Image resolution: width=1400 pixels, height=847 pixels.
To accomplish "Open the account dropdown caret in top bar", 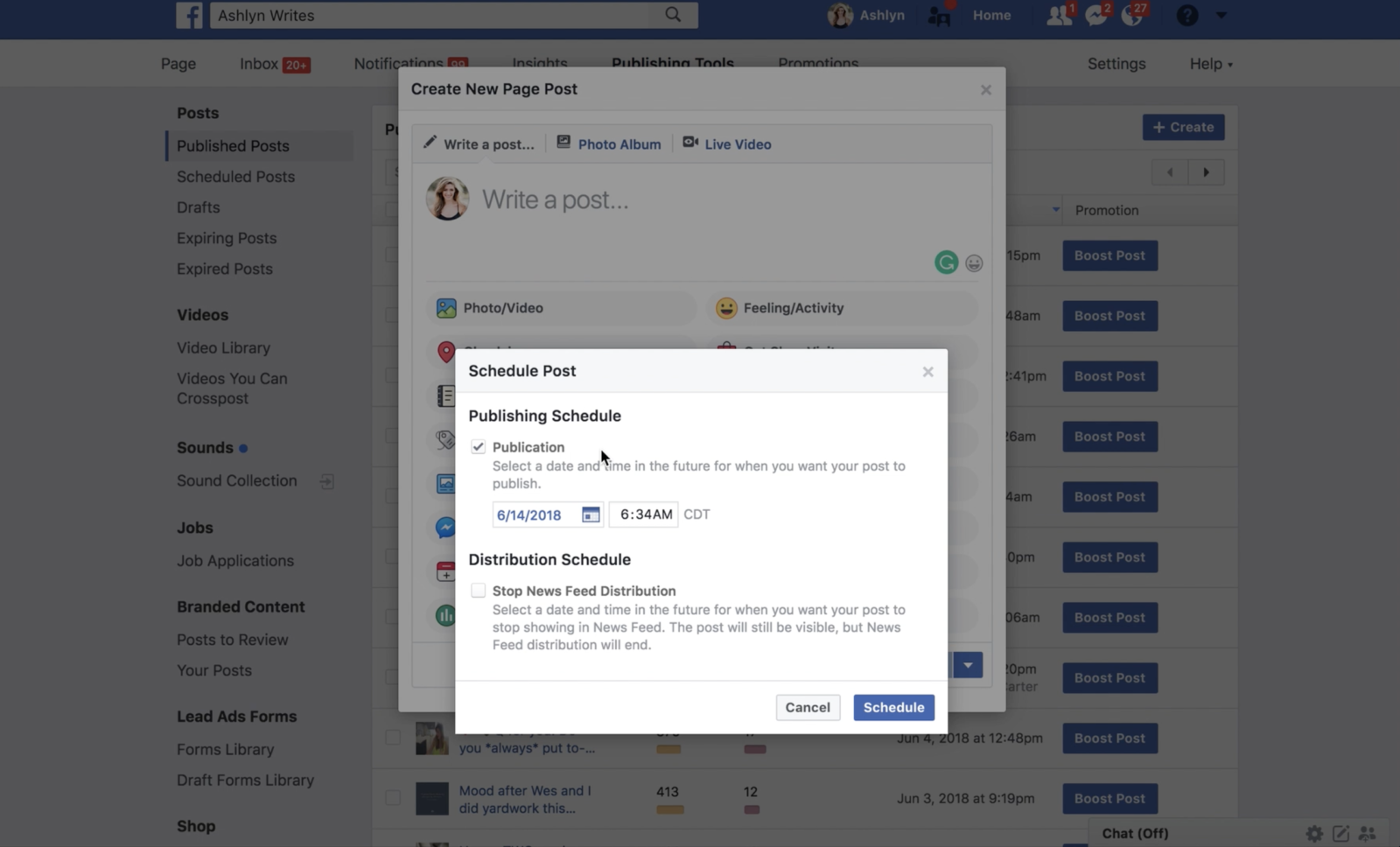I will pos(1221,15).
